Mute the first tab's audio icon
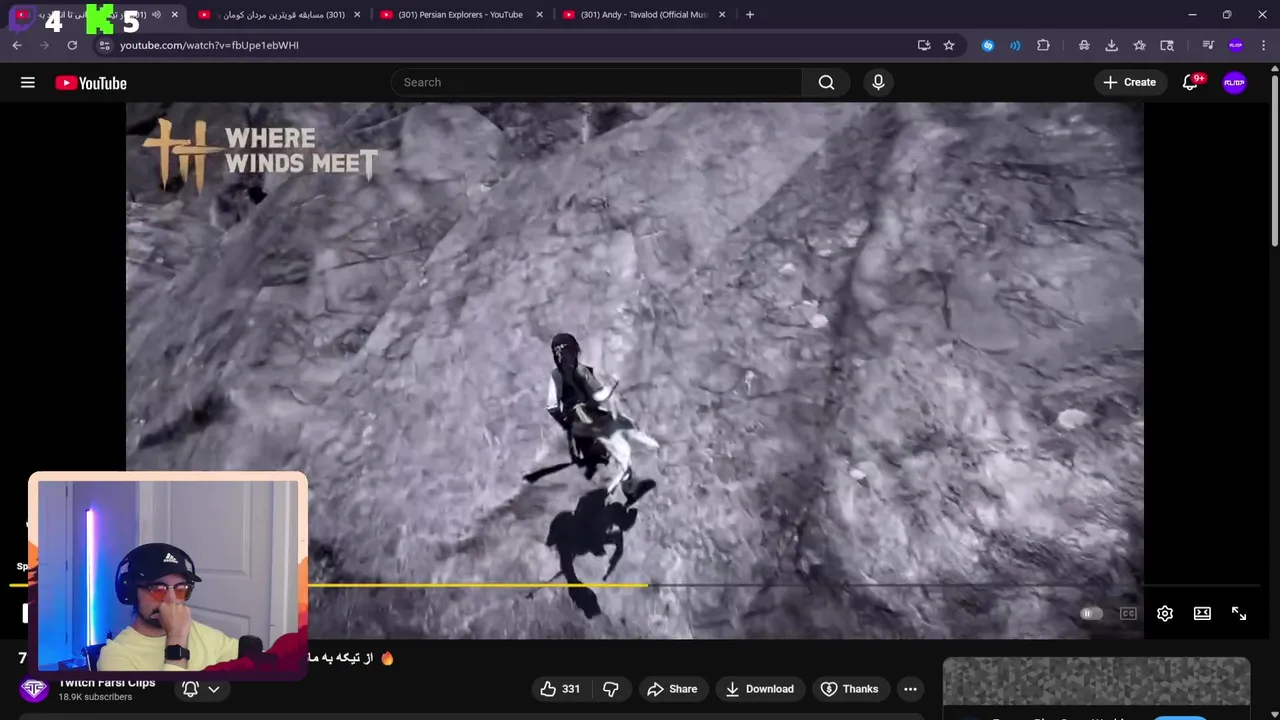 (x=156, y=15)
